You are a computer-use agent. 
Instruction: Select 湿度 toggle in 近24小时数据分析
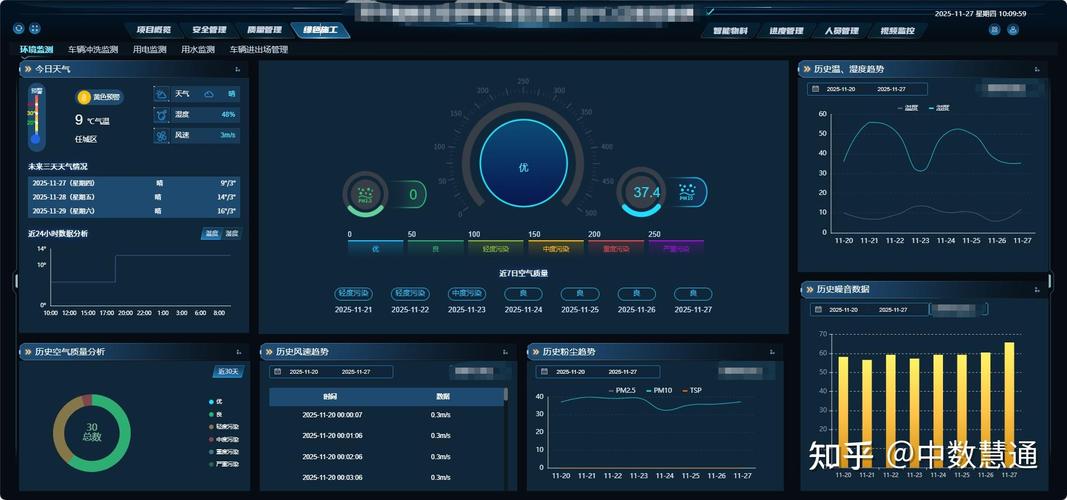pyautogui.click(x=232, y=233)
